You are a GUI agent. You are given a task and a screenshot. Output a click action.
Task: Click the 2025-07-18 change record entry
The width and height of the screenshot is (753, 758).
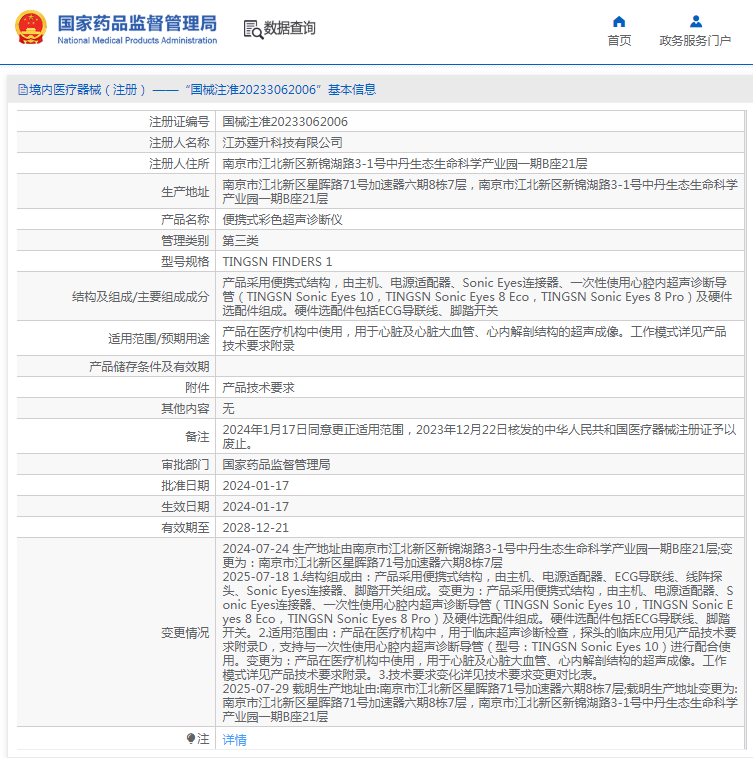click(479, 626)
